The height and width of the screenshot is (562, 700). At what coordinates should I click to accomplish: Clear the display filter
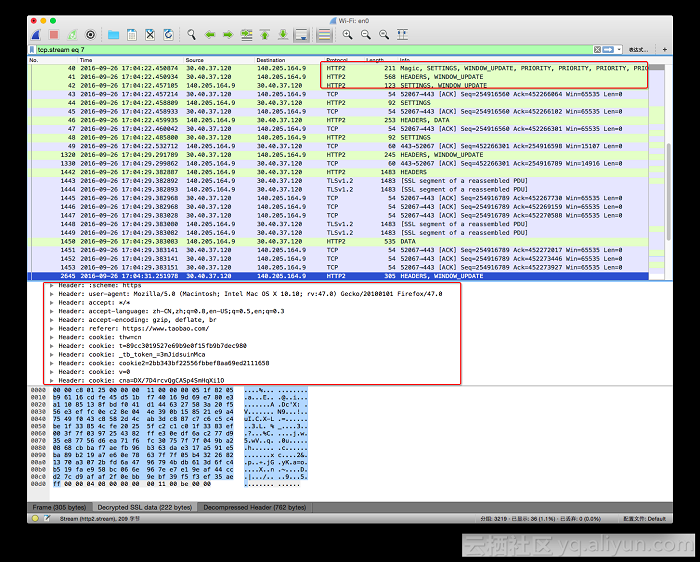(597, 50)
